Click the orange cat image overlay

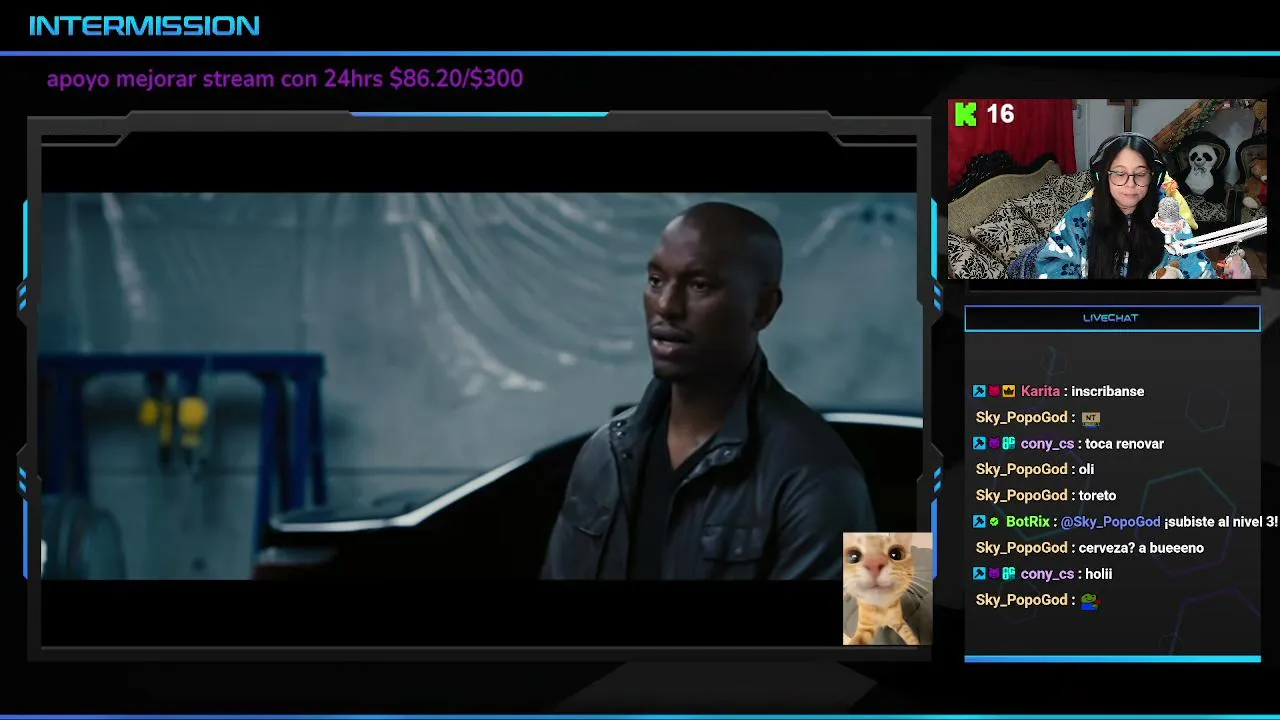click(888, 589)
